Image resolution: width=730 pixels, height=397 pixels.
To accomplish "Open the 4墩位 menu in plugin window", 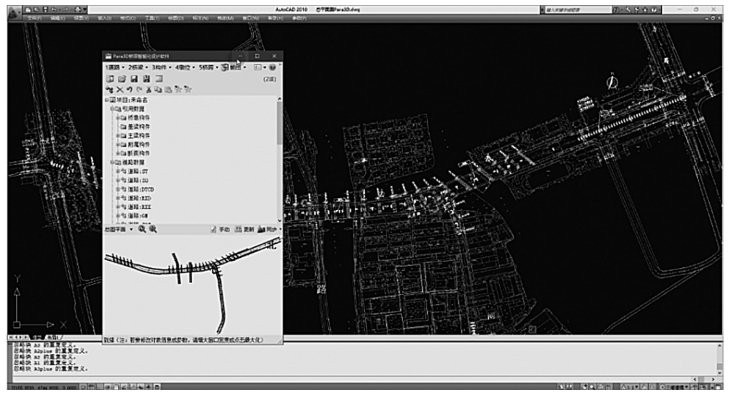I will click(x=184, y=67).
